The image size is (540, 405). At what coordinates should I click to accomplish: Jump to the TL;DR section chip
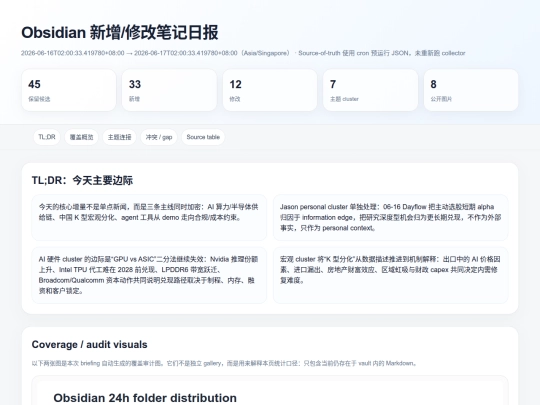(47, 137)
